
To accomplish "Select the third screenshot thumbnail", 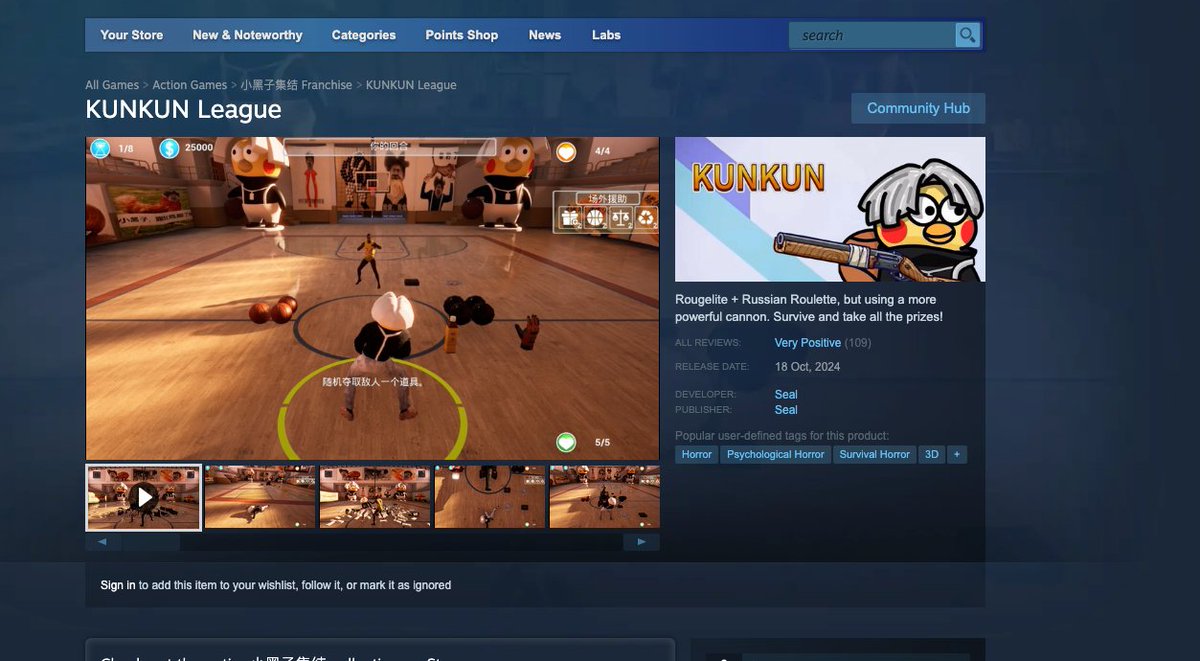I will 375,497.
